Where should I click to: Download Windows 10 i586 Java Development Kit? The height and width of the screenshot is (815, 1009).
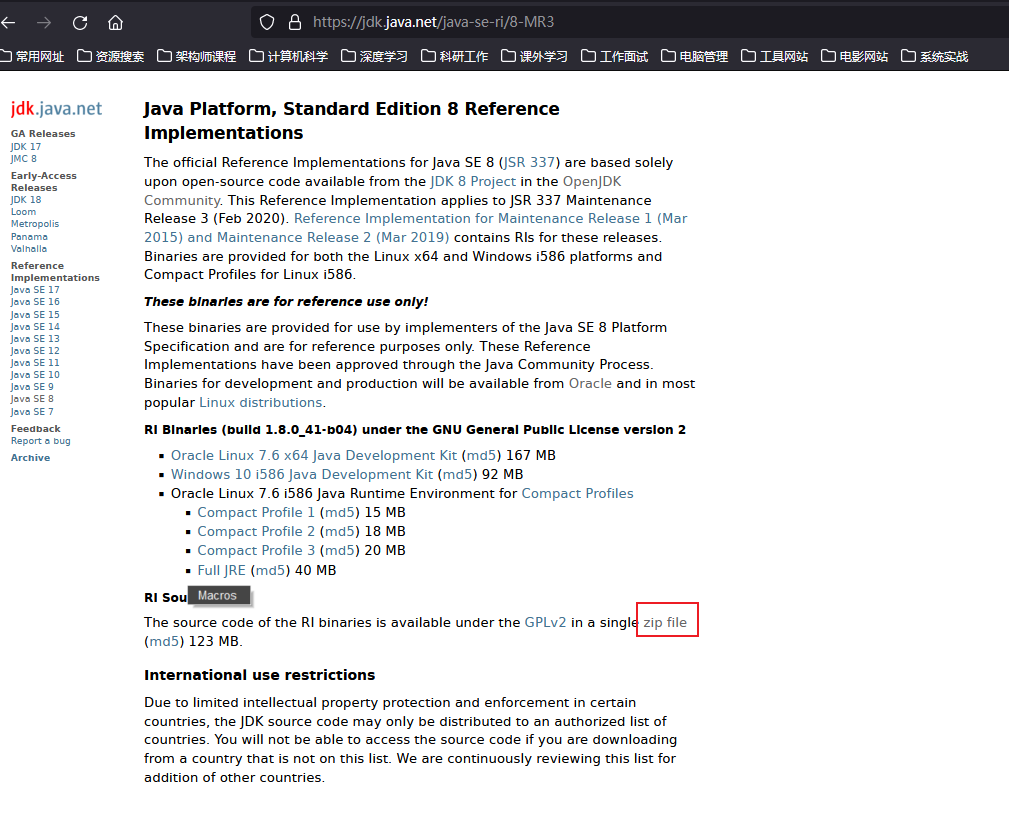point(302,475)
